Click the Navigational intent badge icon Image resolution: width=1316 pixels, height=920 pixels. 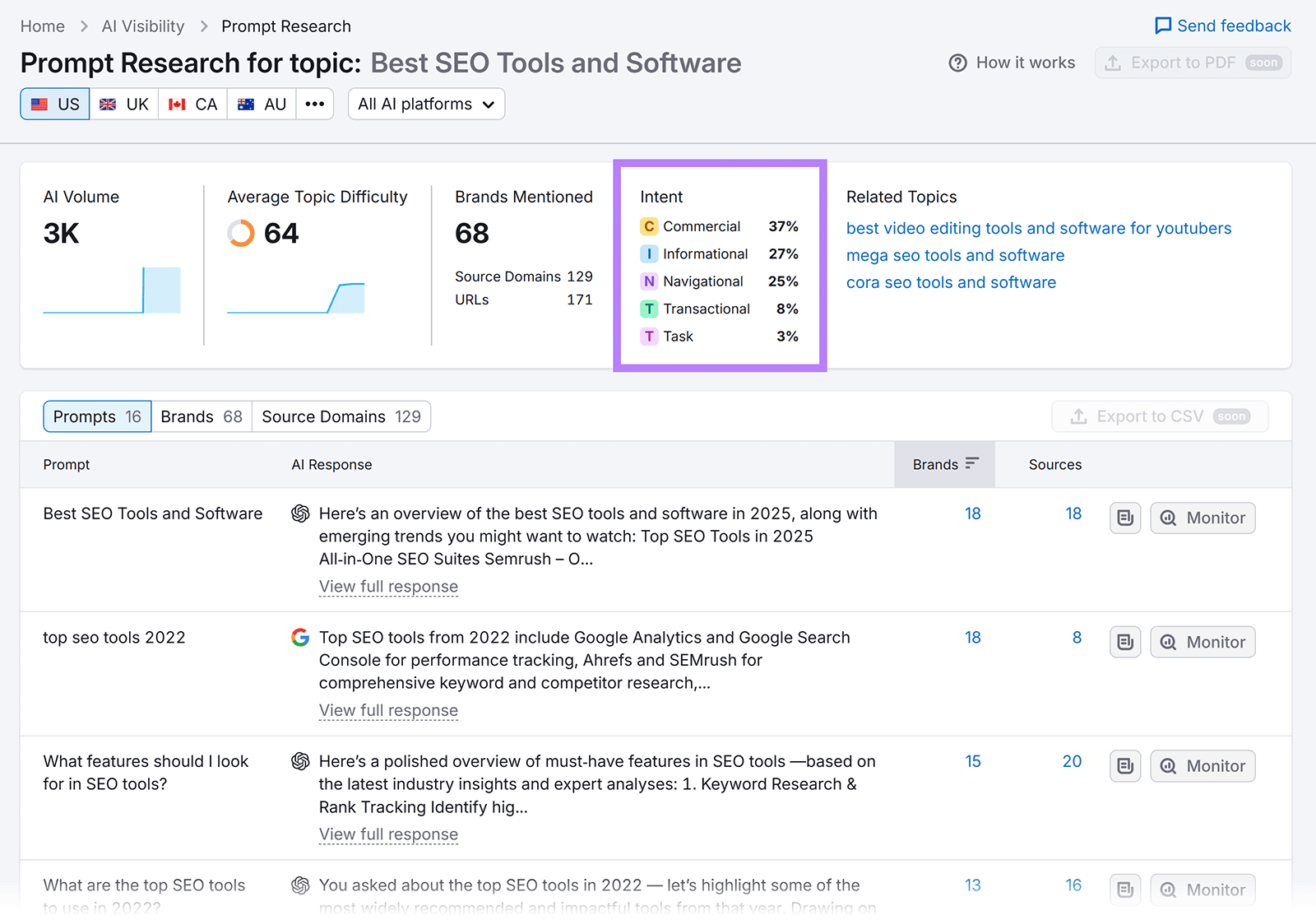[x=649, y=281]
